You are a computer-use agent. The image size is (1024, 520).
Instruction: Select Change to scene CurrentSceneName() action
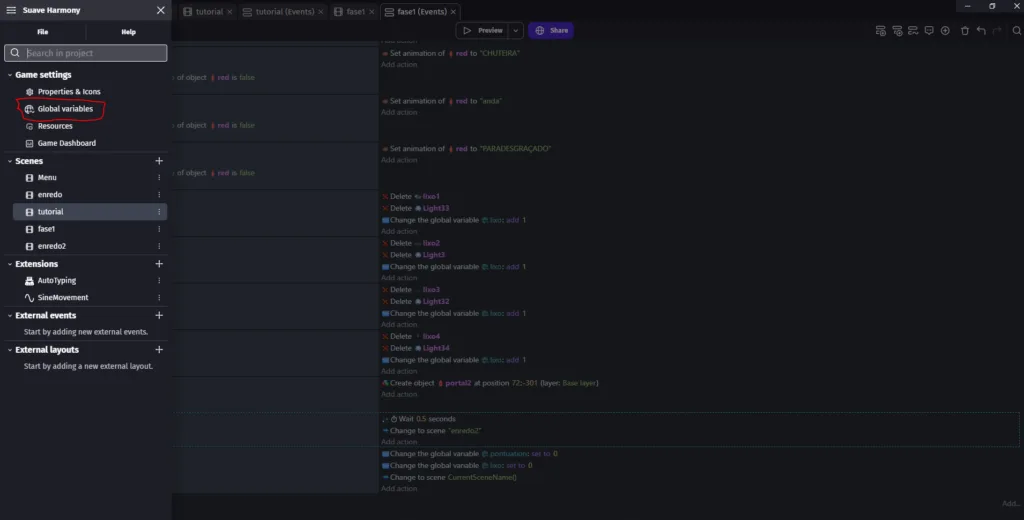[x=449, y=478]
